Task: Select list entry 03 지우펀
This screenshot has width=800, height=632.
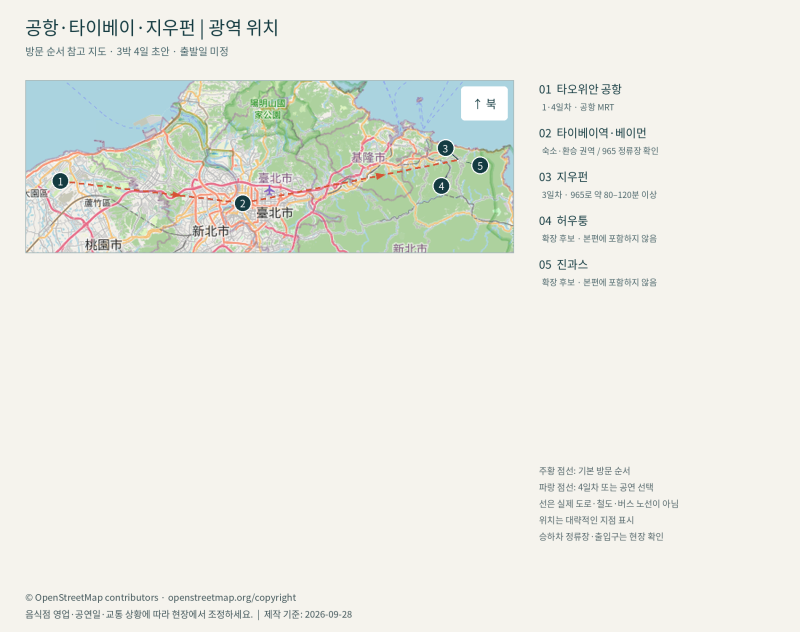Action: click(563, 177)
